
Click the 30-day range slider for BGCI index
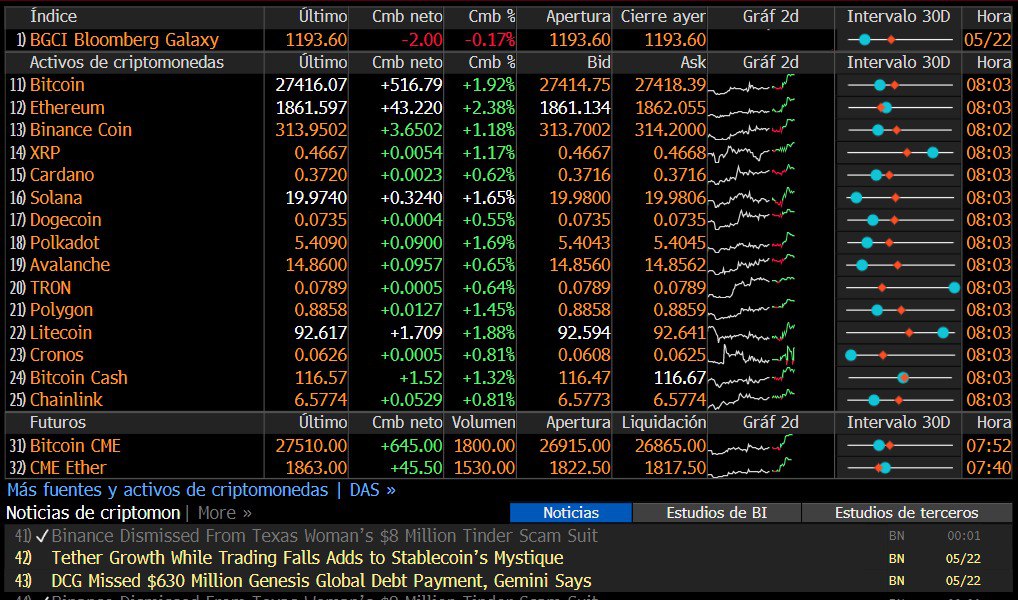coord(900,40)
